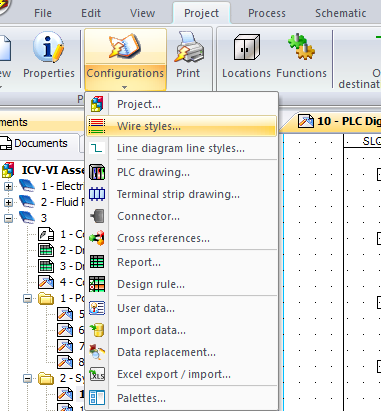Image resolution: width=381 pixels, height=411 pixels.
Task: Open the Properties icon in the ribbon
Action: [x=48, y=47]
